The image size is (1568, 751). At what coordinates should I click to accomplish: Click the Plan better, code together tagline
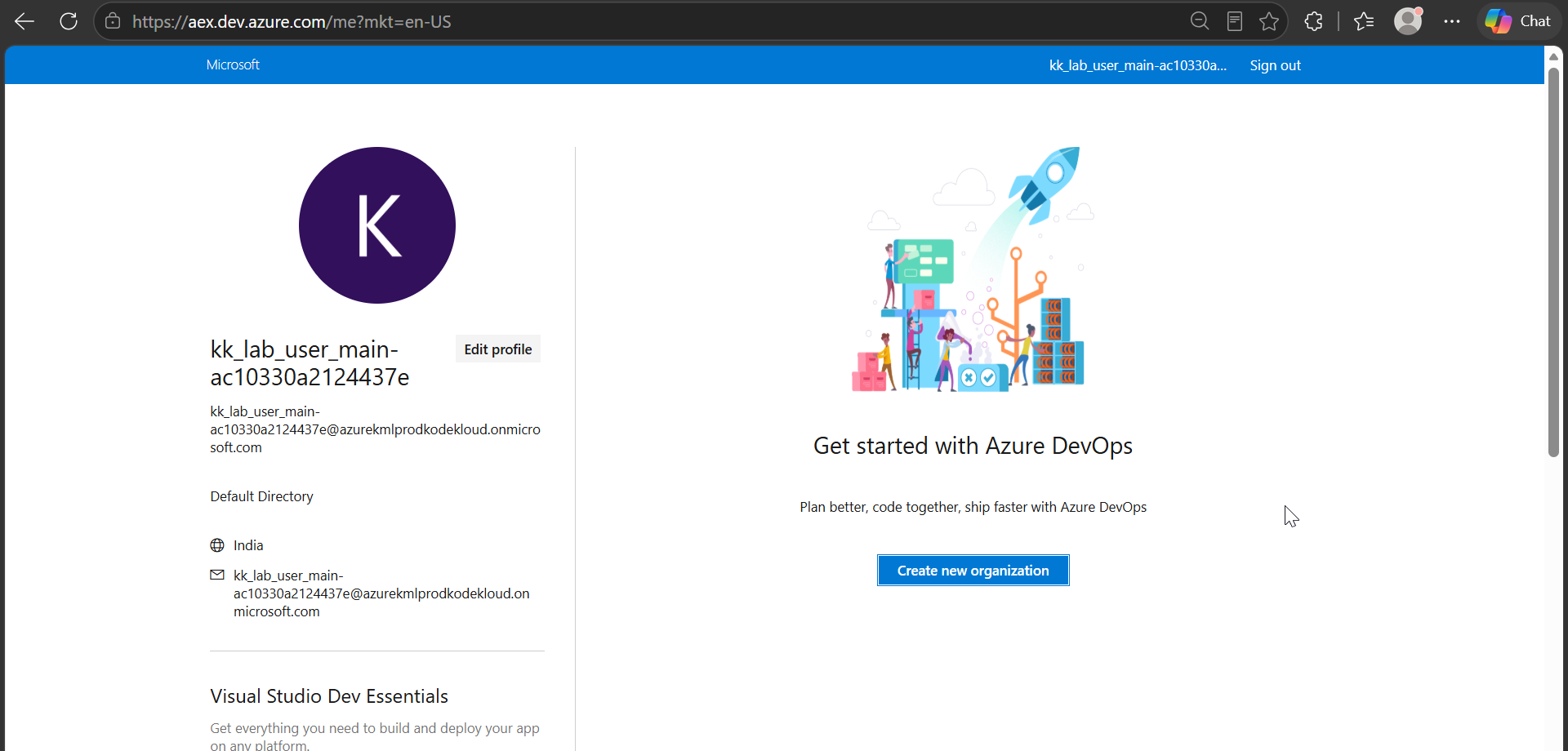pyautogui.click(x=973, y=507)
